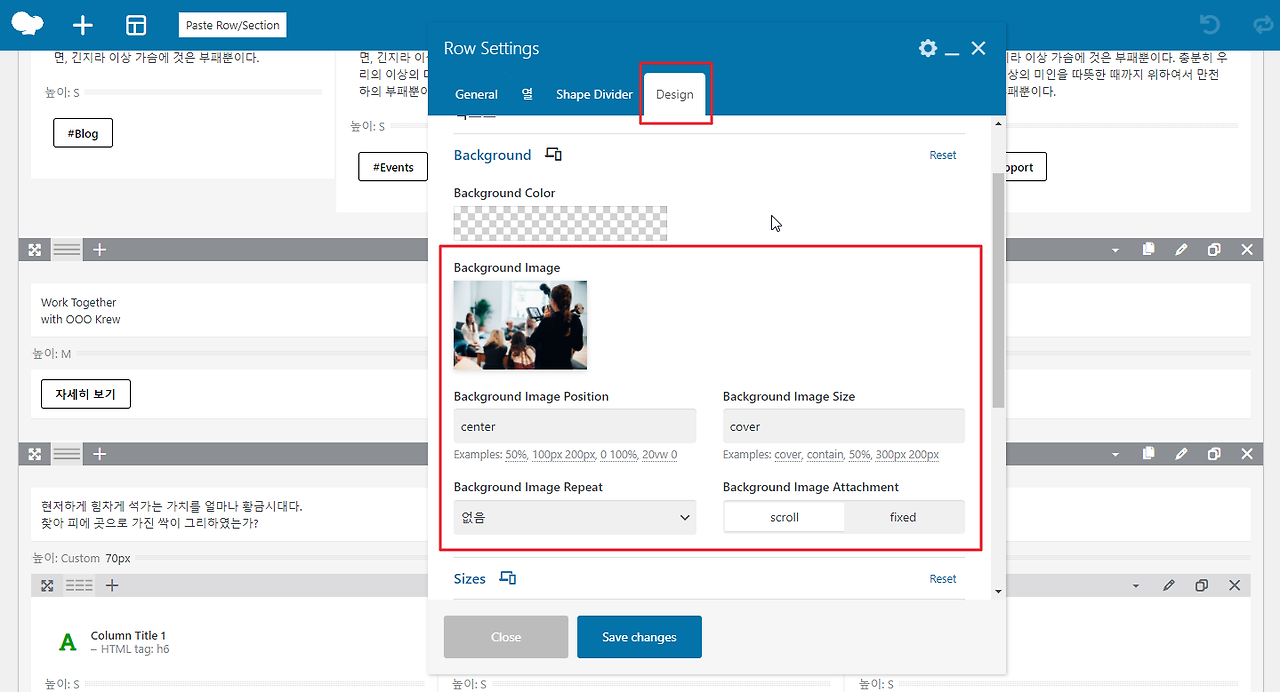Click the responsive devices icon beside Sizes heading
1280x692 pixels.
coord(507,578)
